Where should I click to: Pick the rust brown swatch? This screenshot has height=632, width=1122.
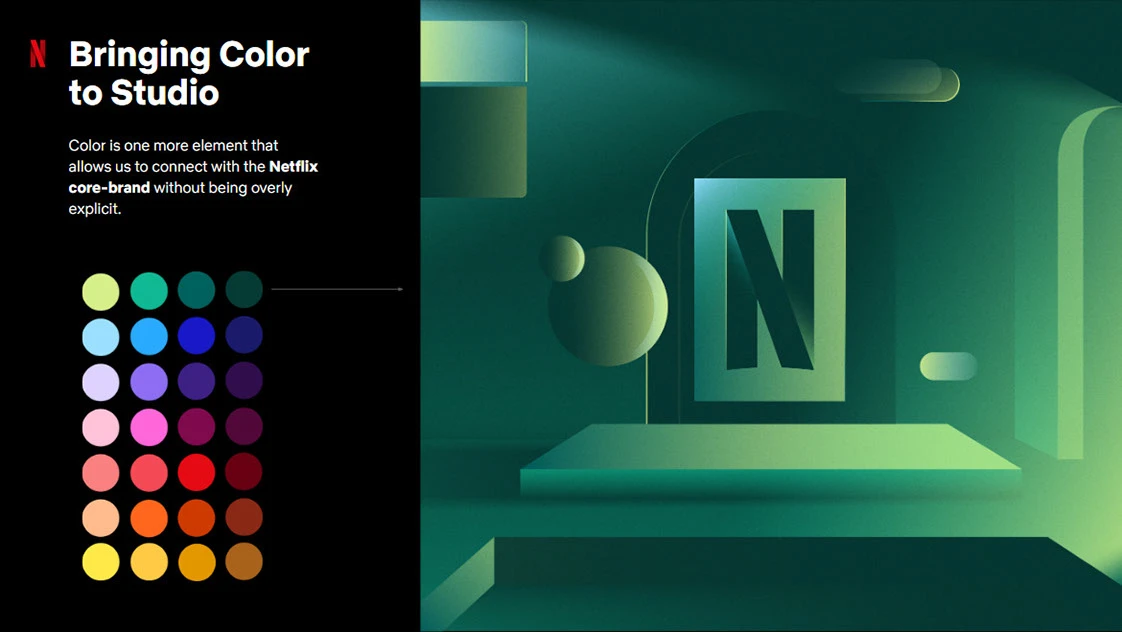244,517
